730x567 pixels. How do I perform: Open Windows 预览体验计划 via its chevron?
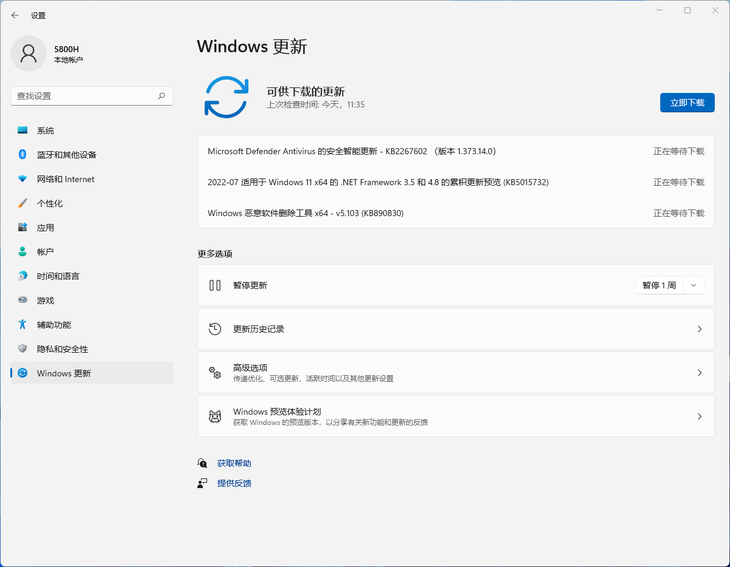click(699, 416)
